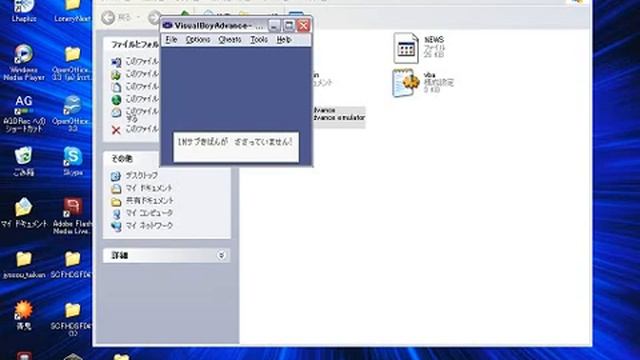Click the Explorer Back button
Viewport: 640px width, 360px height.
[108, 18]
